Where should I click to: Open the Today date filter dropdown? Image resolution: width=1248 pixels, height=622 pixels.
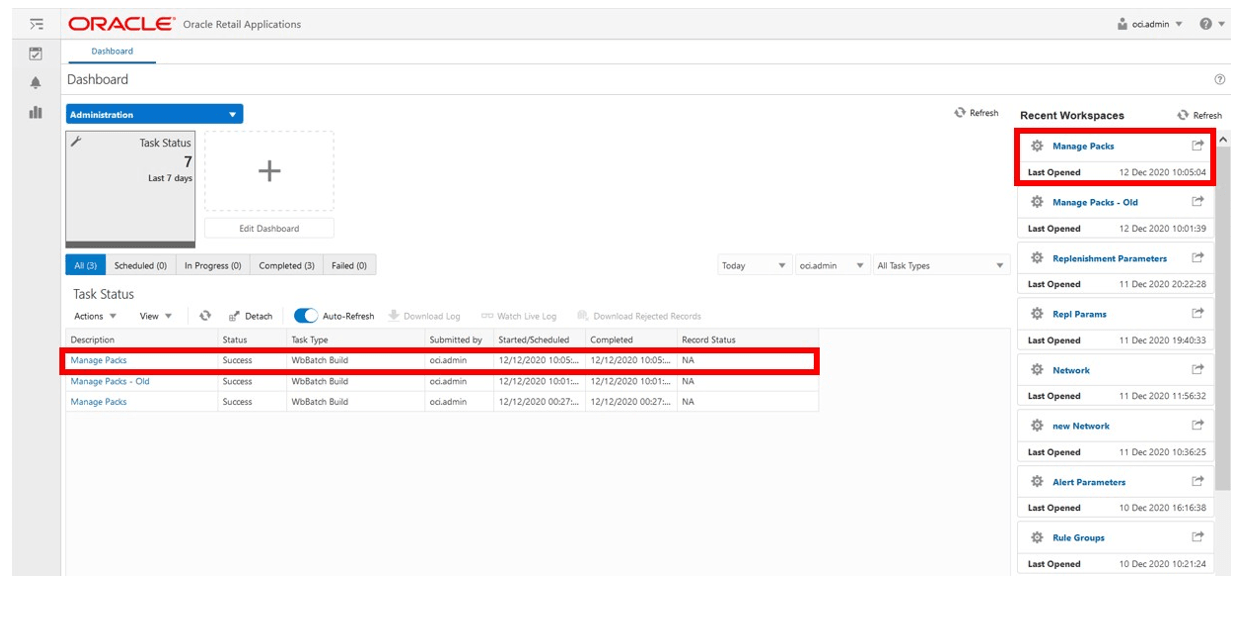[x=755, y=266]
